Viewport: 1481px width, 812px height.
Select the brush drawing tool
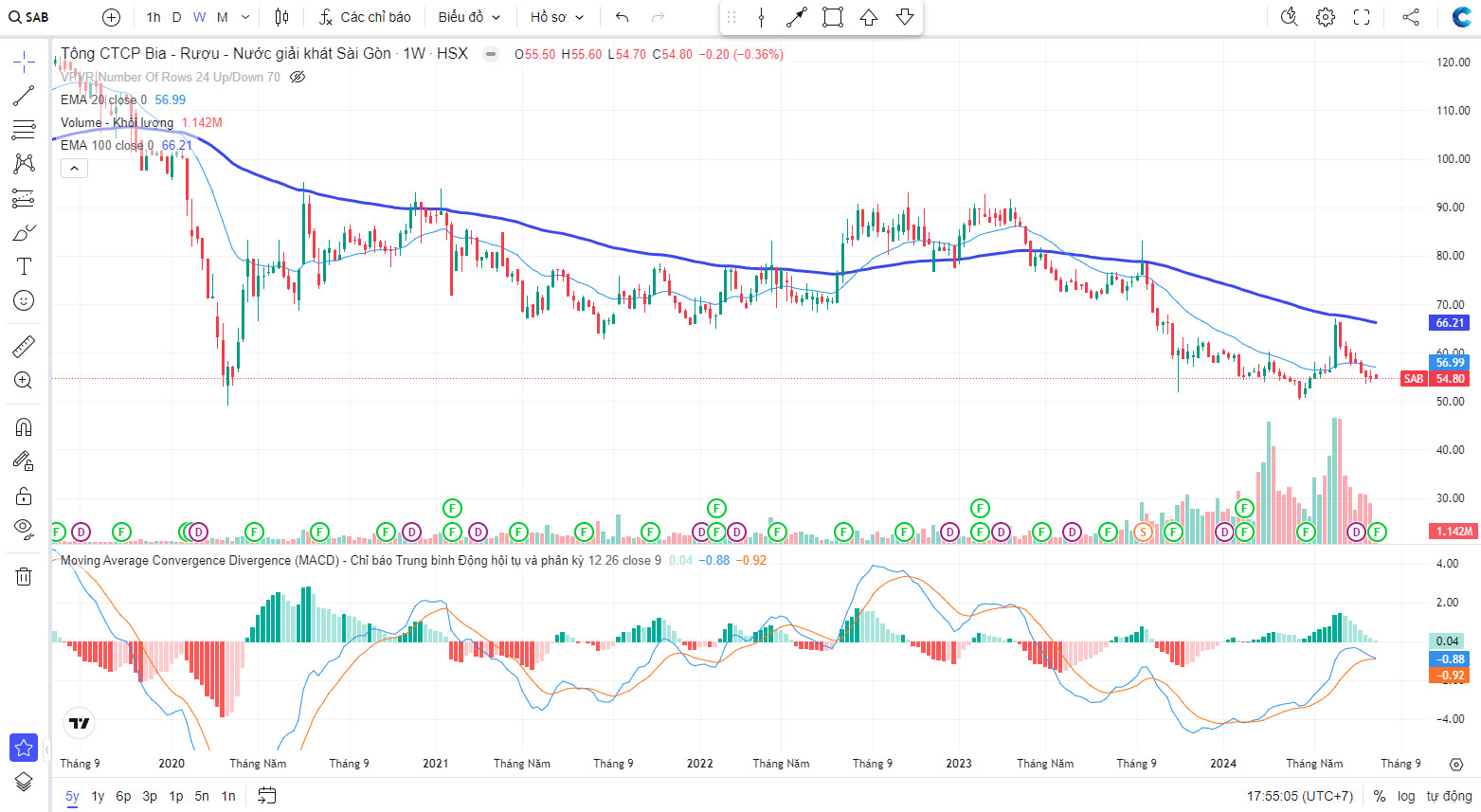pos(24,232)
